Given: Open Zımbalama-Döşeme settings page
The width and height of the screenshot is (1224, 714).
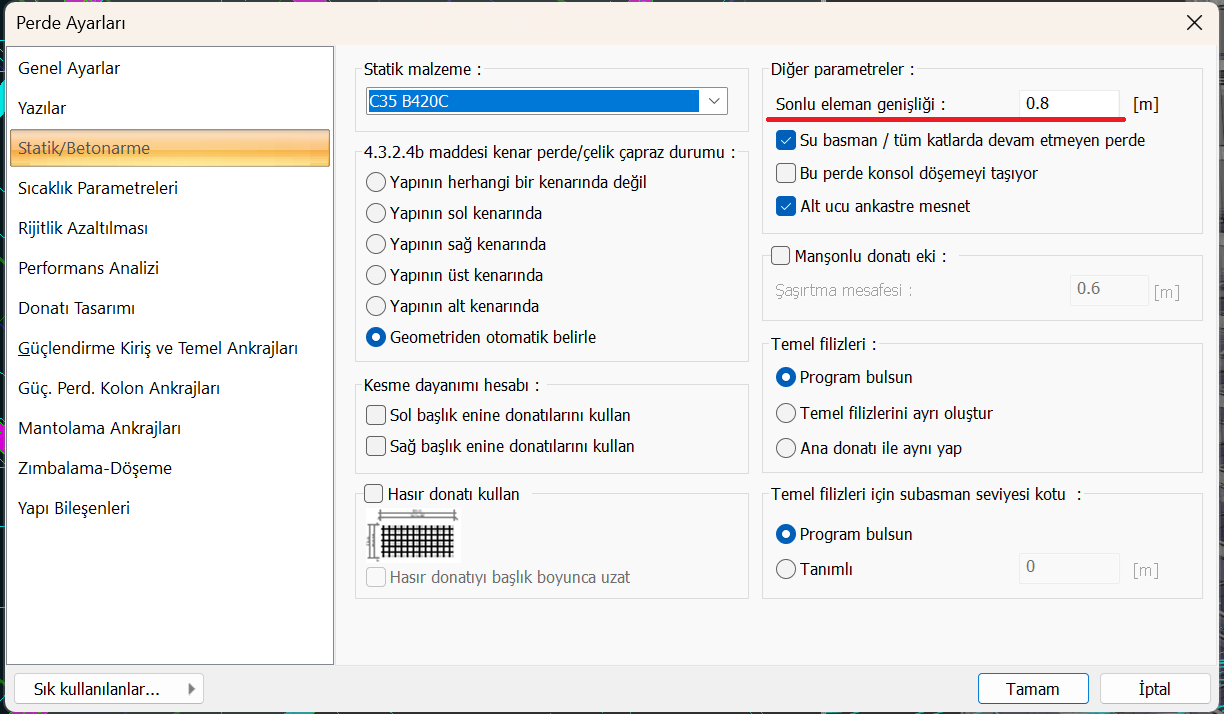Looking at the screenshot, I should 95,468.
